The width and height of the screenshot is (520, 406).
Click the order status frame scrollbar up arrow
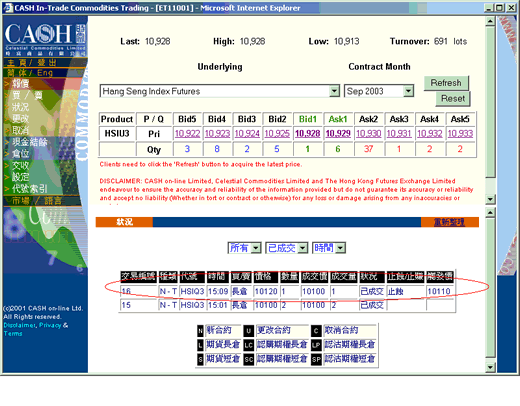point(490,212)
